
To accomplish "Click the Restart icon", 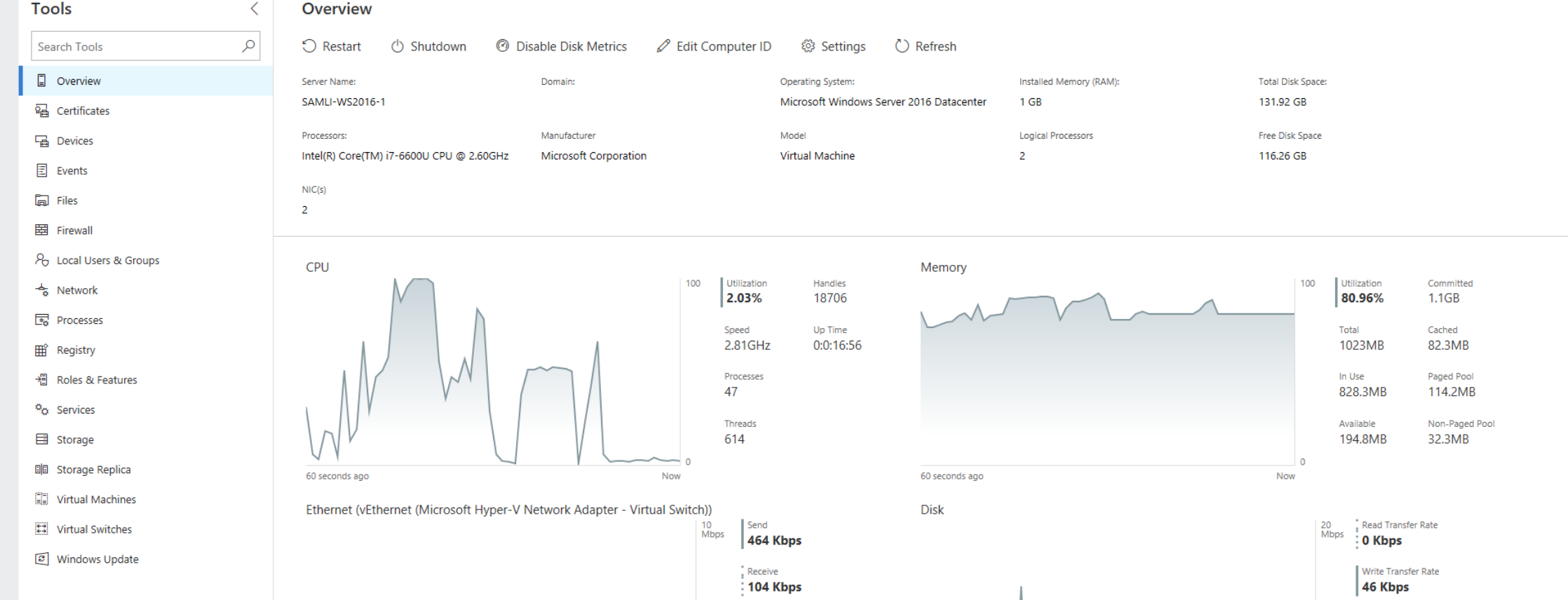I will coord(309,46).
